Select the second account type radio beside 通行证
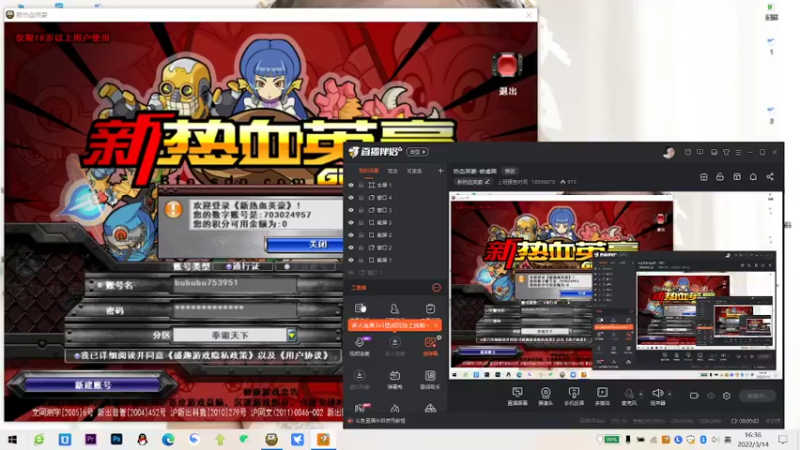The image size is (800, 450). [x=287, y=266]
